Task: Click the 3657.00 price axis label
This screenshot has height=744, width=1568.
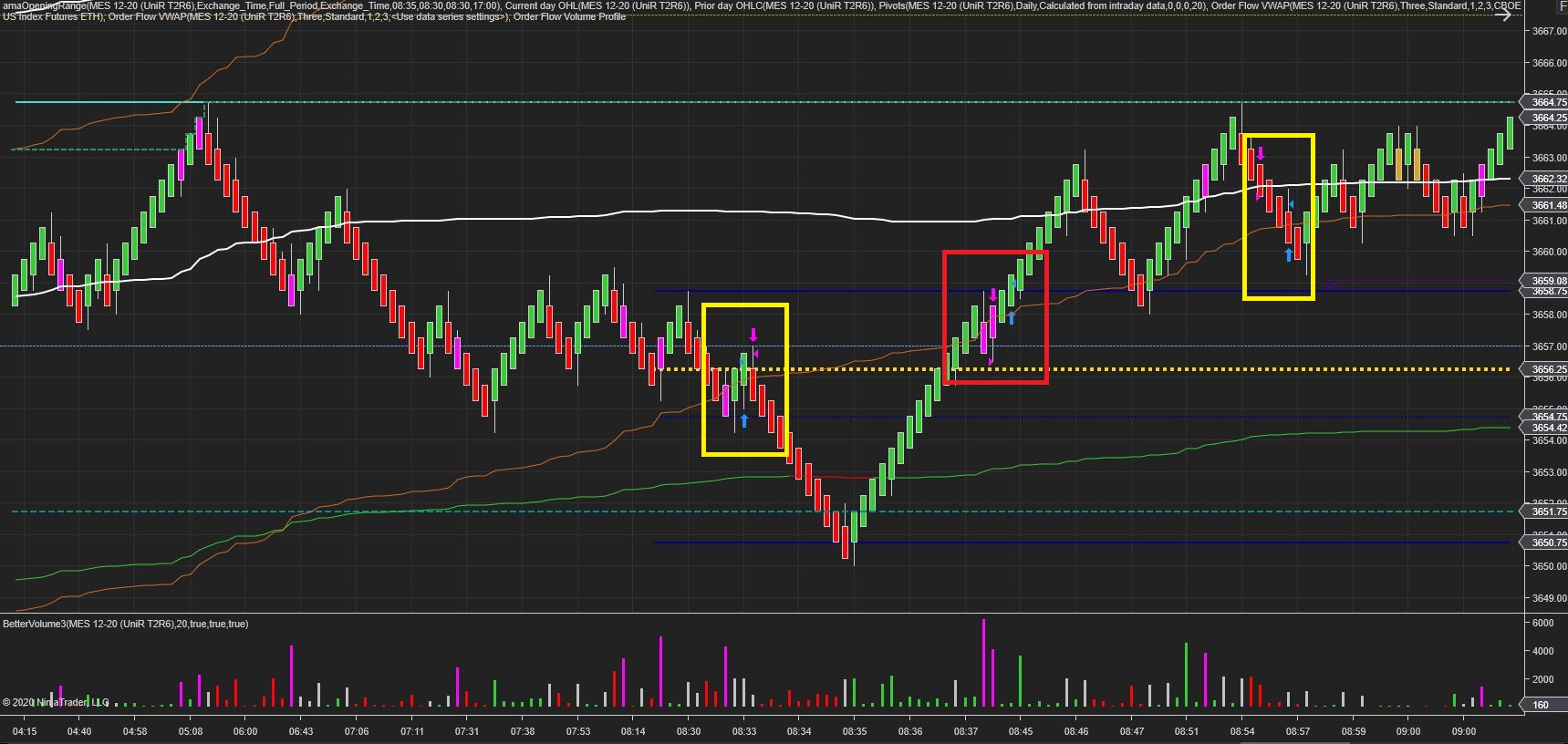Action: point(1548,346)
